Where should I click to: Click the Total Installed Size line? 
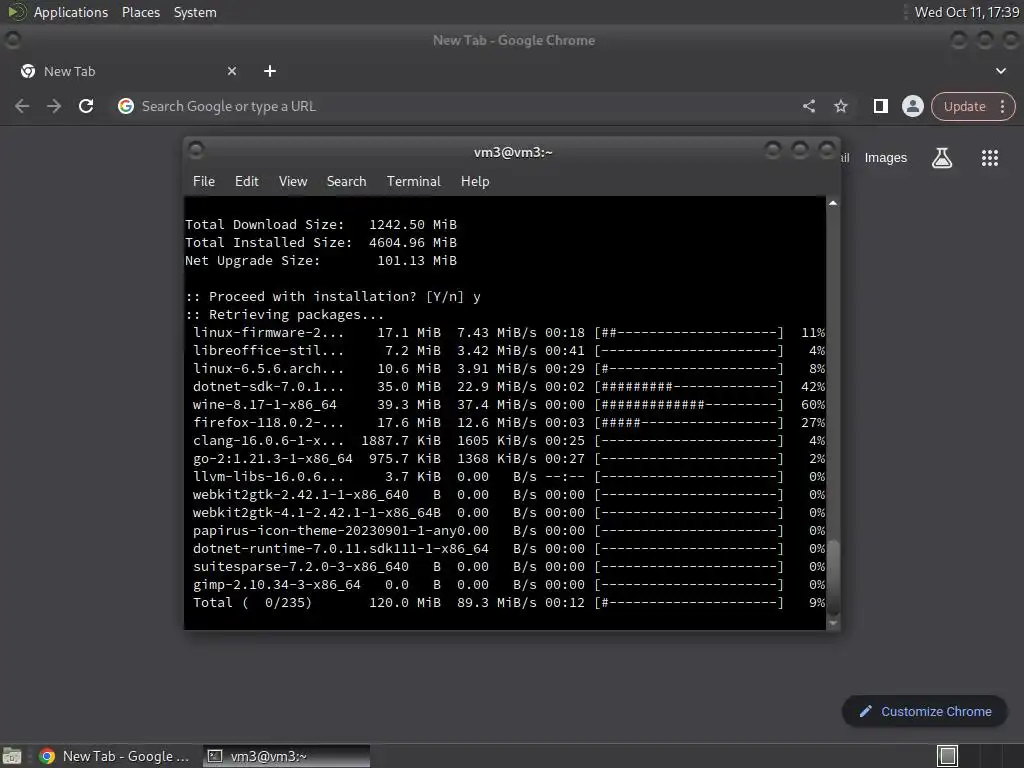[x=321, y=242]
